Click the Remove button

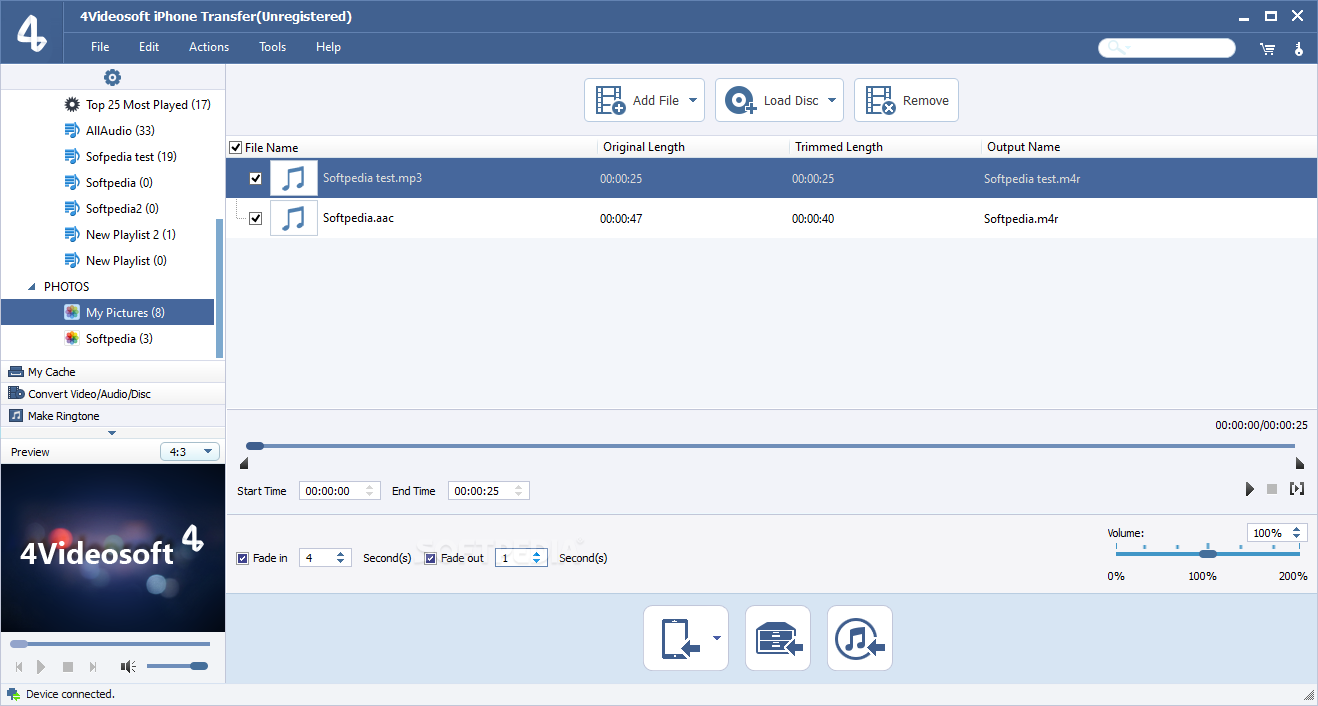[906, 100]
